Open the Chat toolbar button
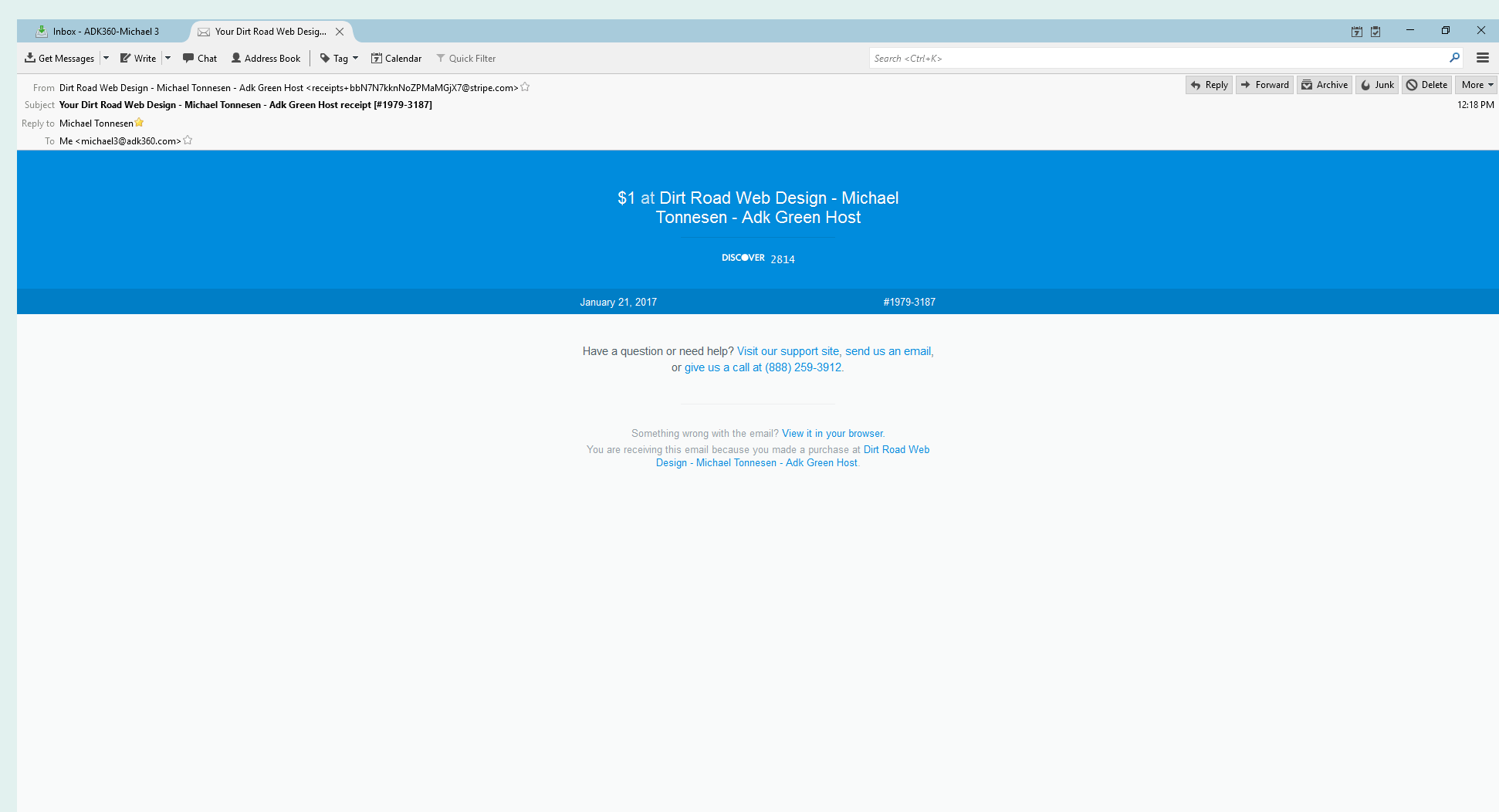The image size is (1499, 812). [200, 58]
